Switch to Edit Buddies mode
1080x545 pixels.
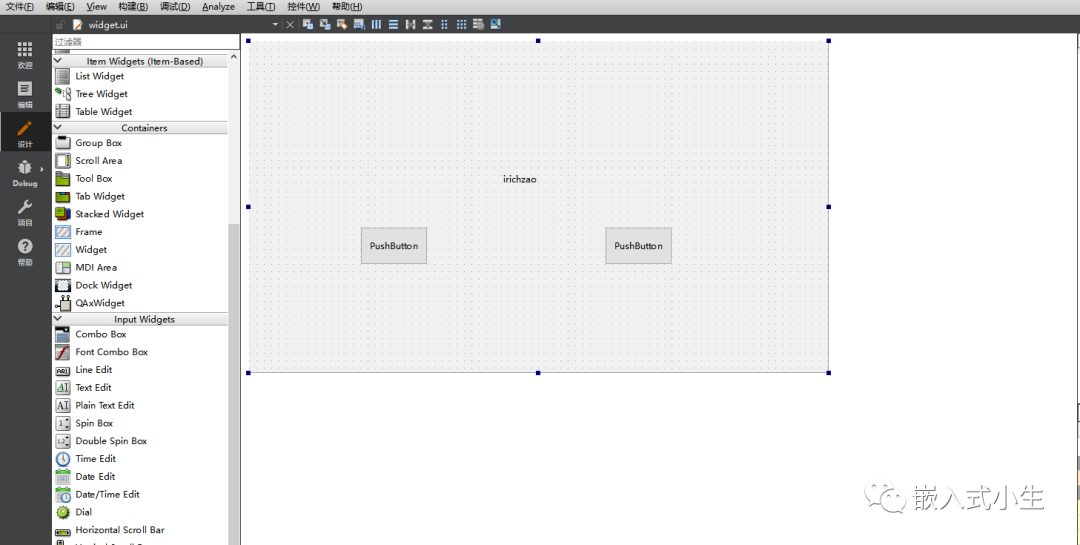pyautogui.click(x=342, y=24)
